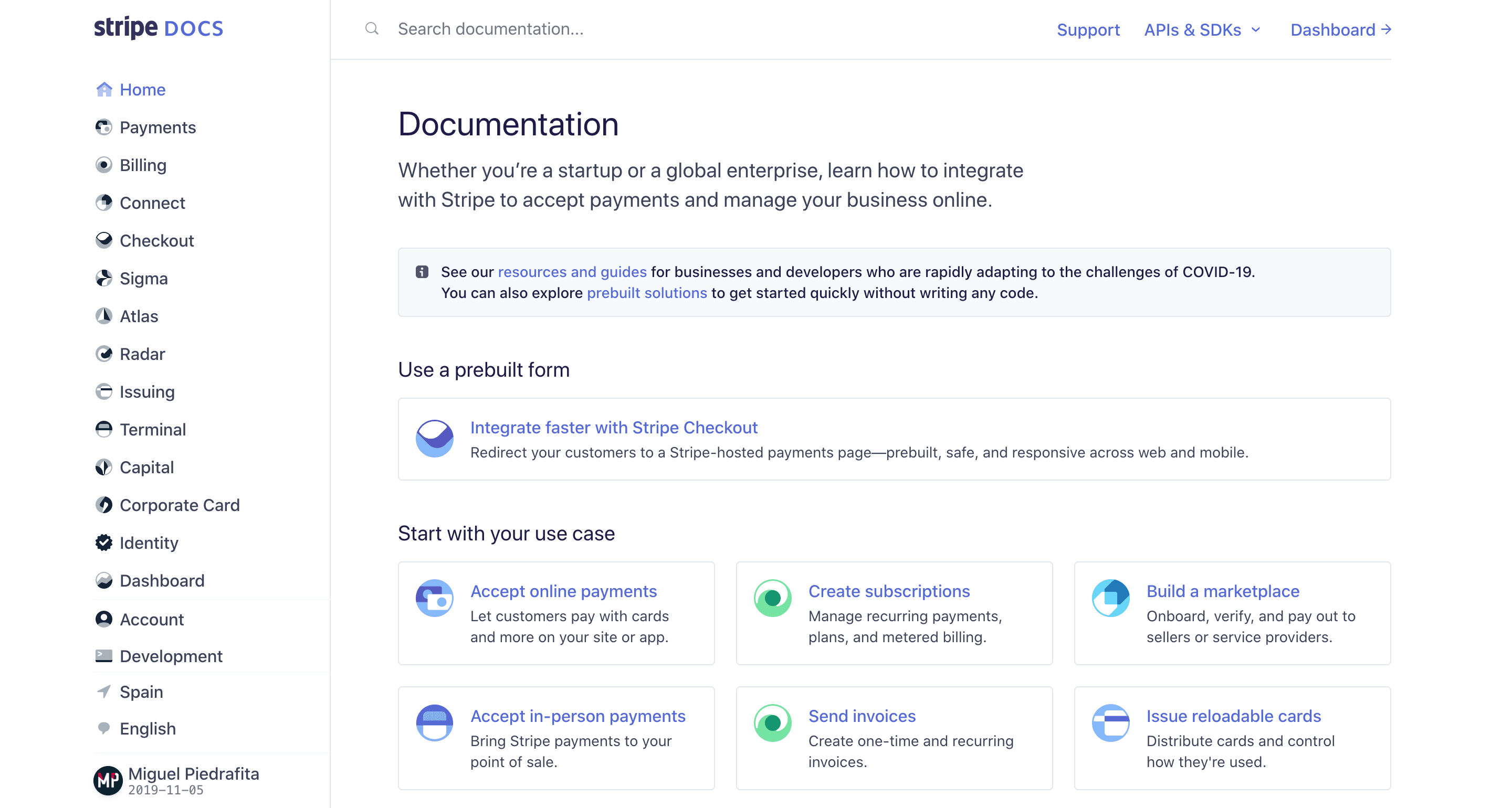Click the Accept online payments card icon
Image resolution: width=1512 pixels, height=808 pixels.
434,599
